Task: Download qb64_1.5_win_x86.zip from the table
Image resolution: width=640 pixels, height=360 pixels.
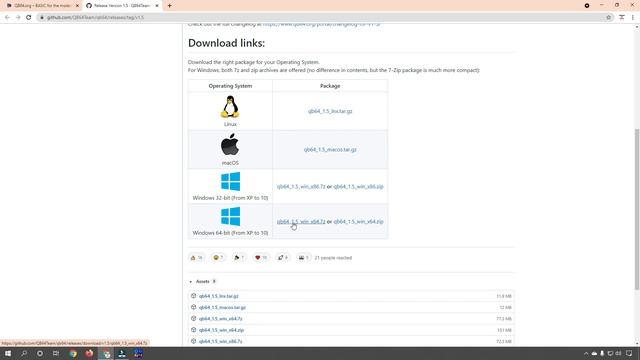Action: point(358,187)
